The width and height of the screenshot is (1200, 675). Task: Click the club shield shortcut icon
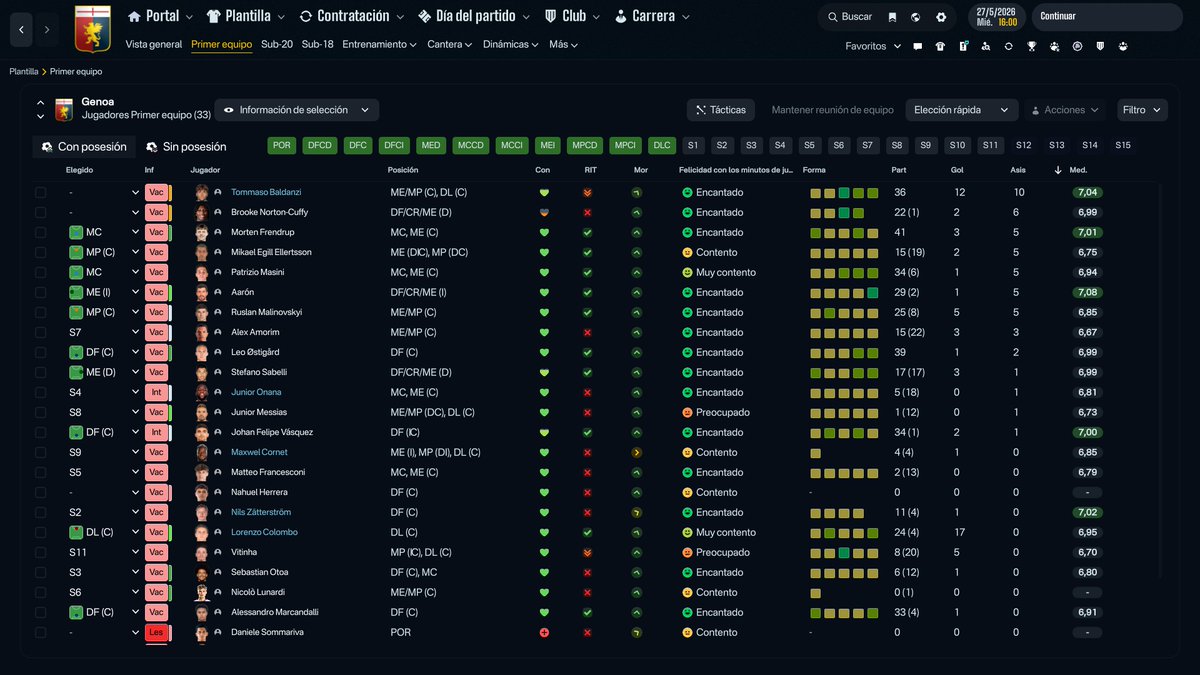click(x=1100, y=46)
